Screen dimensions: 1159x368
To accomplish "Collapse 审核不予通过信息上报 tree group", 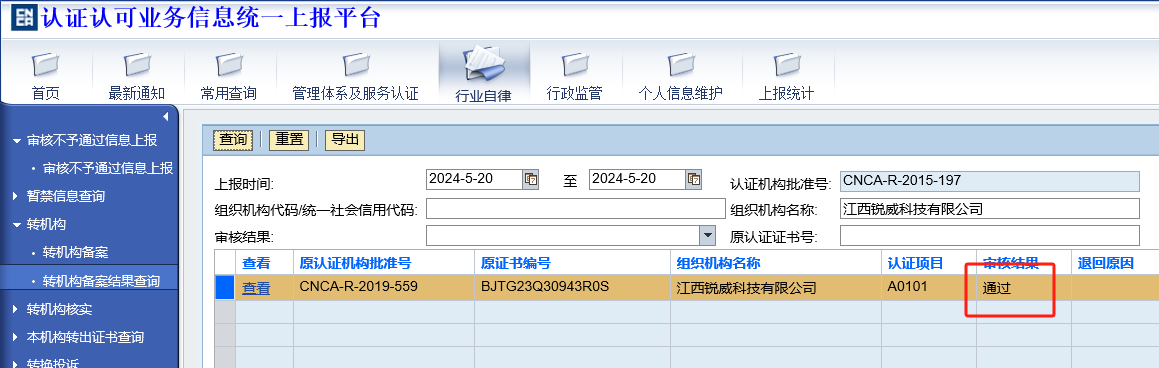I will (16, 140).
